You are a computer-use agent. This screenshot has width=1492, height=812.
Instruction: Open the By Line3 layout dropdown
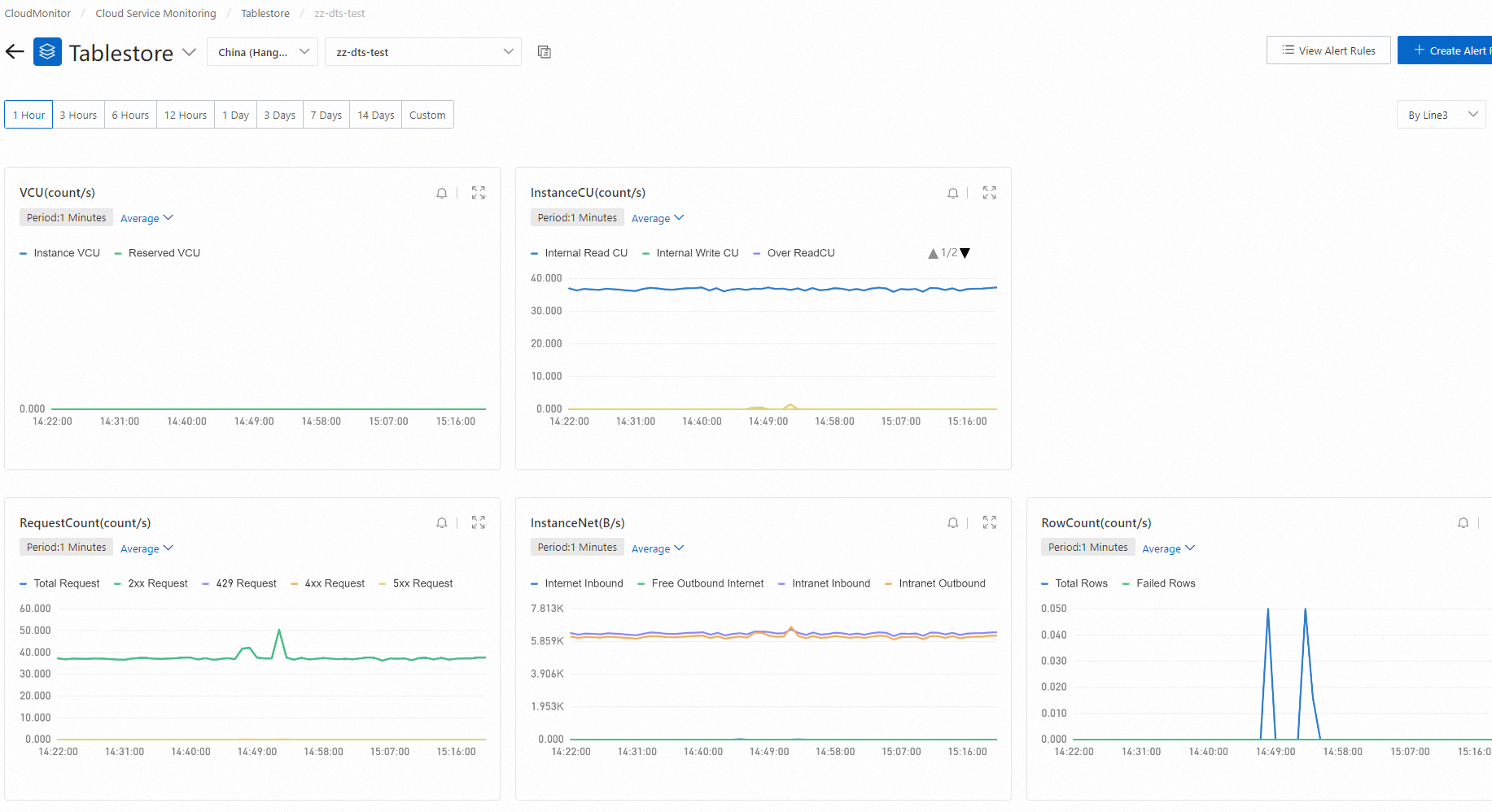[1441, 115]
